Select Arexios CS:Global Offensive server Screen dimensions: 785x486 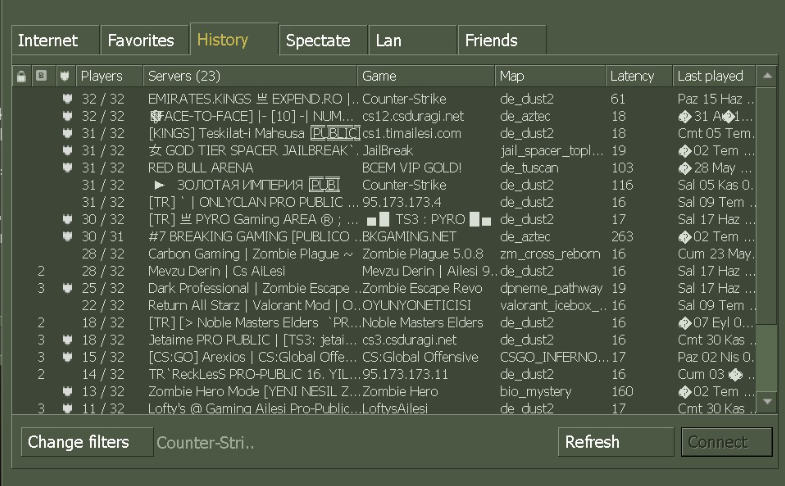point(253,357)
